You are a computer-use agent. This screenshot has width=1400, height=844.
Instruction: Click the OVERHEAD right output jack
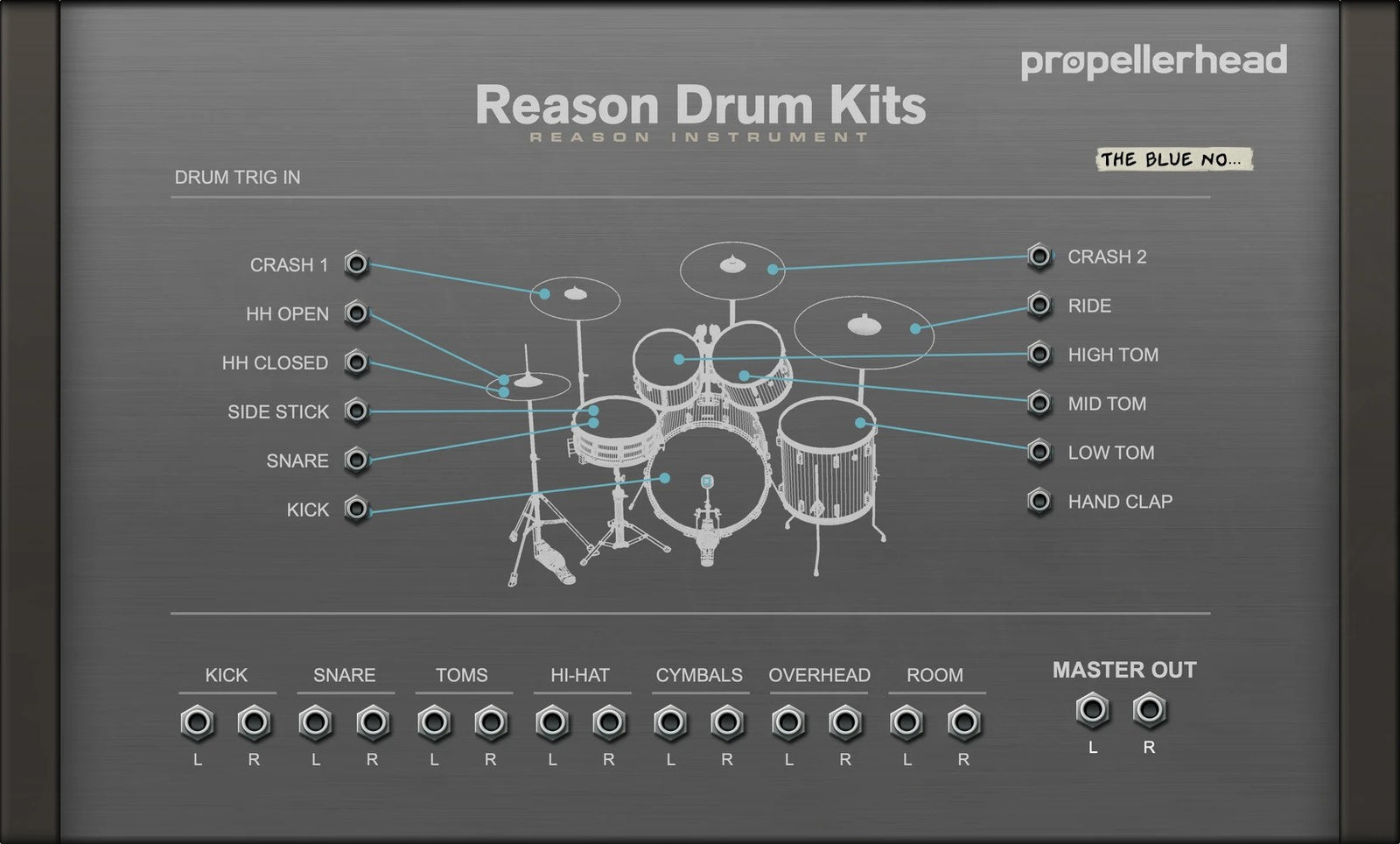pos(845,723)
